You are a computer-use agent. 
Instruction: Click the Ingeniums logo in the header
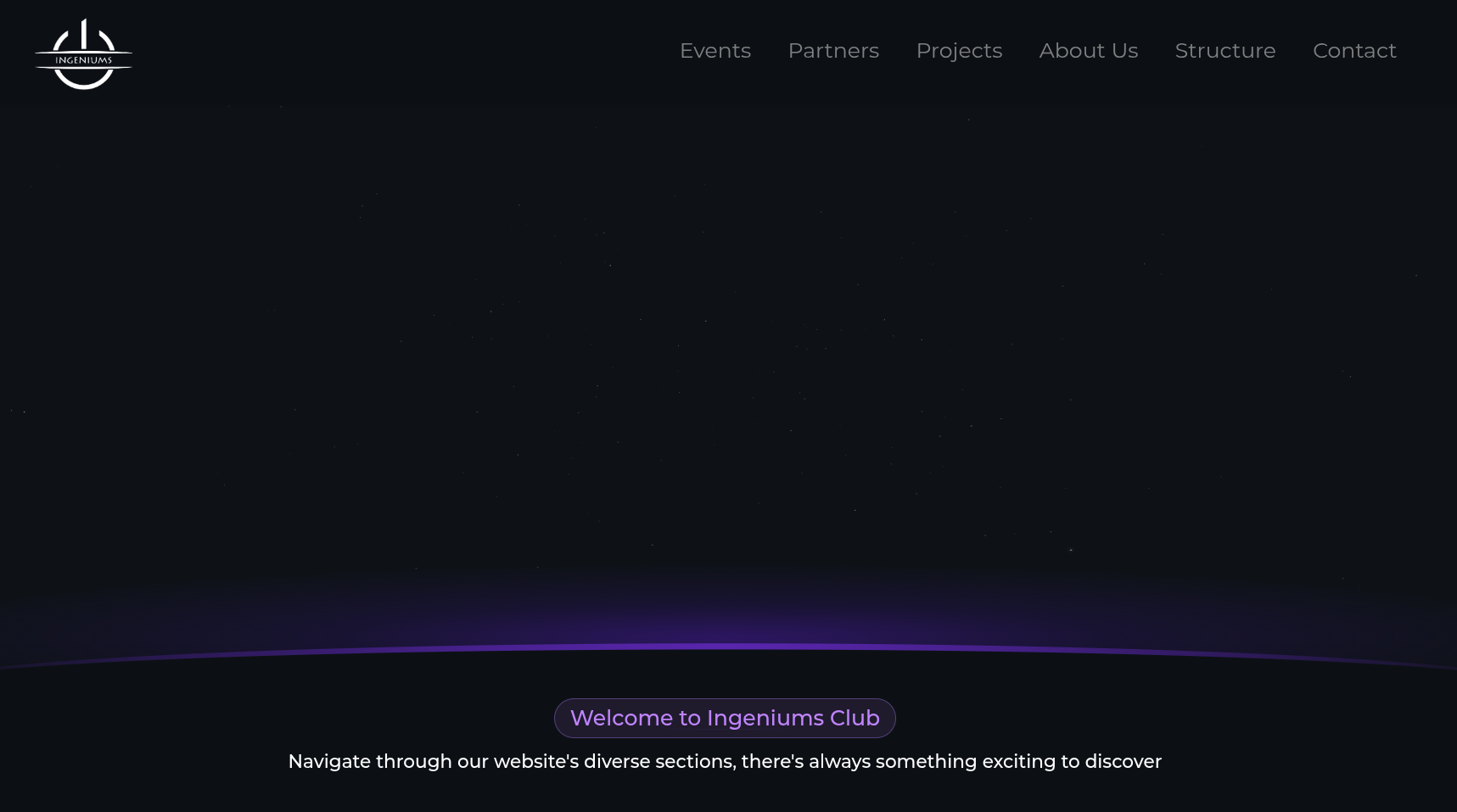(83, 54)
